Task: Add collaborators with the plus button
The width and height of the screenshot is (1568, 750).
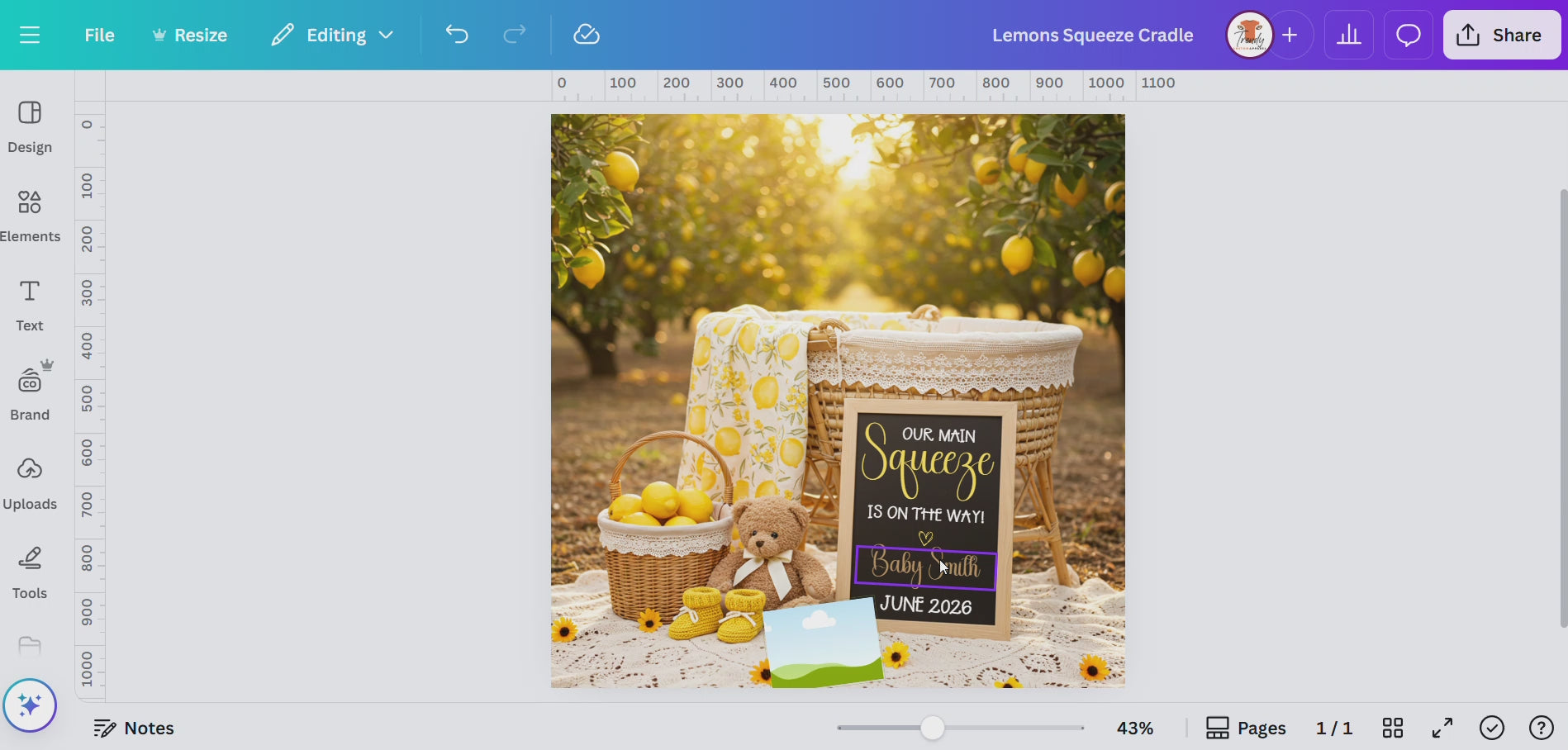Action: pyautogui.click(x=1290, y=35)
